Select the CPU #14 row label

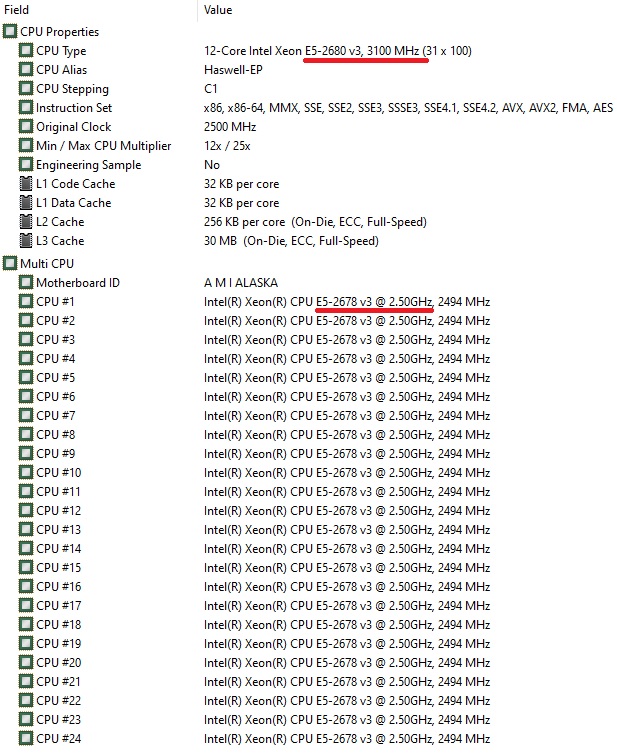coord(58,548)
